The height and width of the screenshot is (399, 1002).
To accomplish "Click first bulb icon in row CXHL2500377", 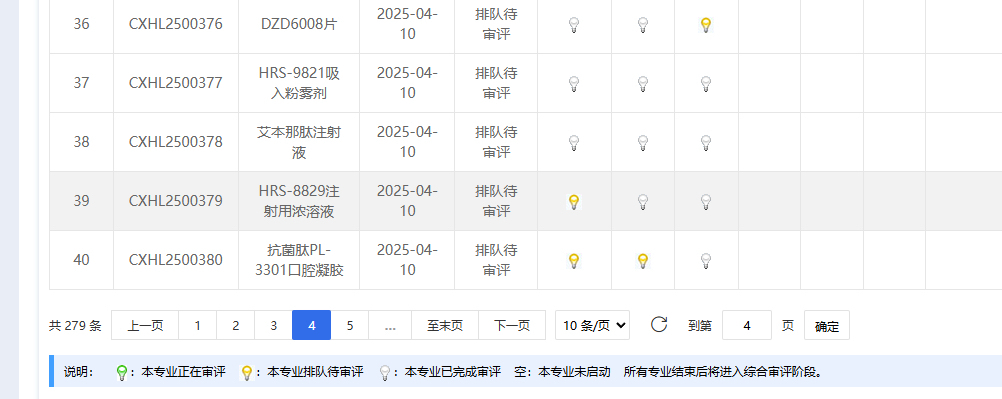I will pyautogui.click(x=574, y=84).
